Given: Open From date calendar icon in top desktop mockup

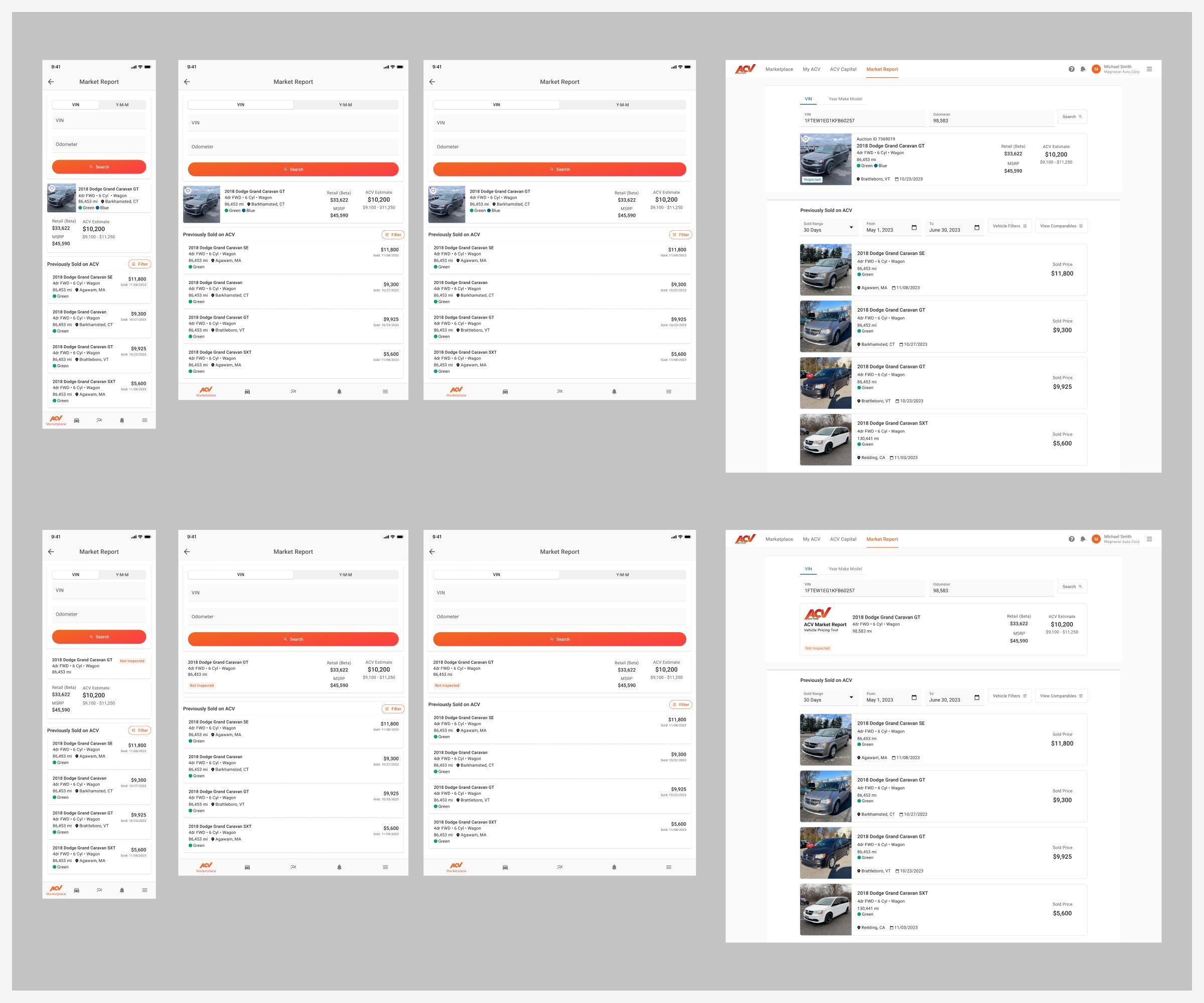Looking at the screenshot, I should 914,228.
